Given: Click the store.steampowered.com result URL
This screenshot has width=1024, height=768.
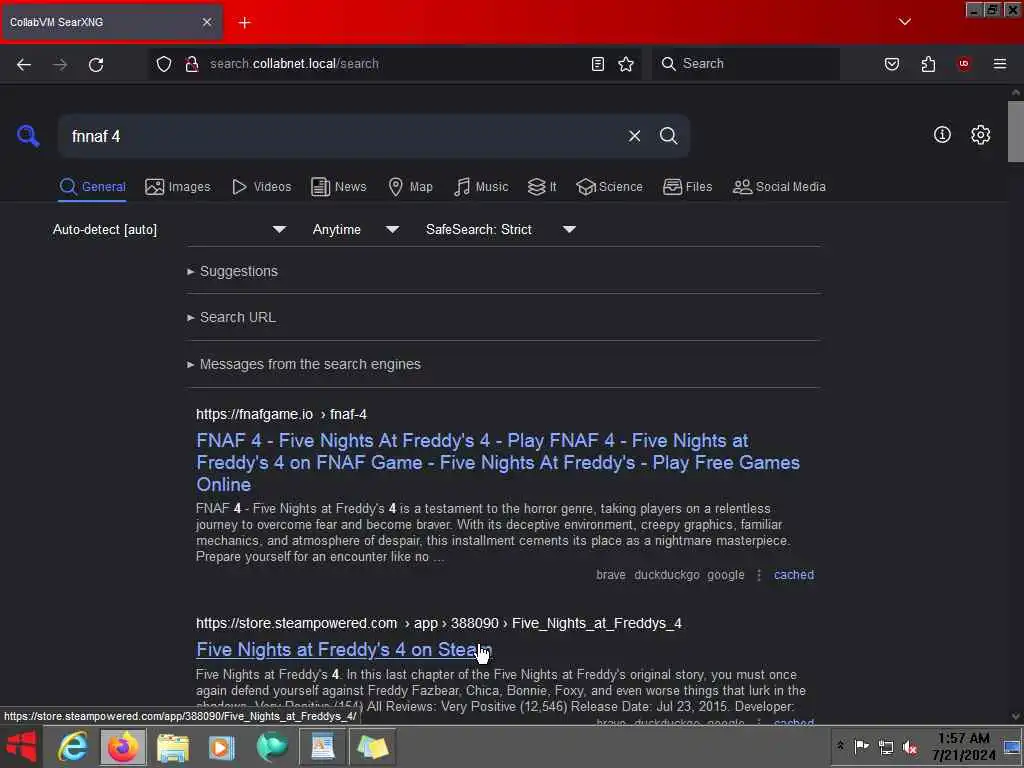Looking at the screenshot, I should [x=439, y=624].
